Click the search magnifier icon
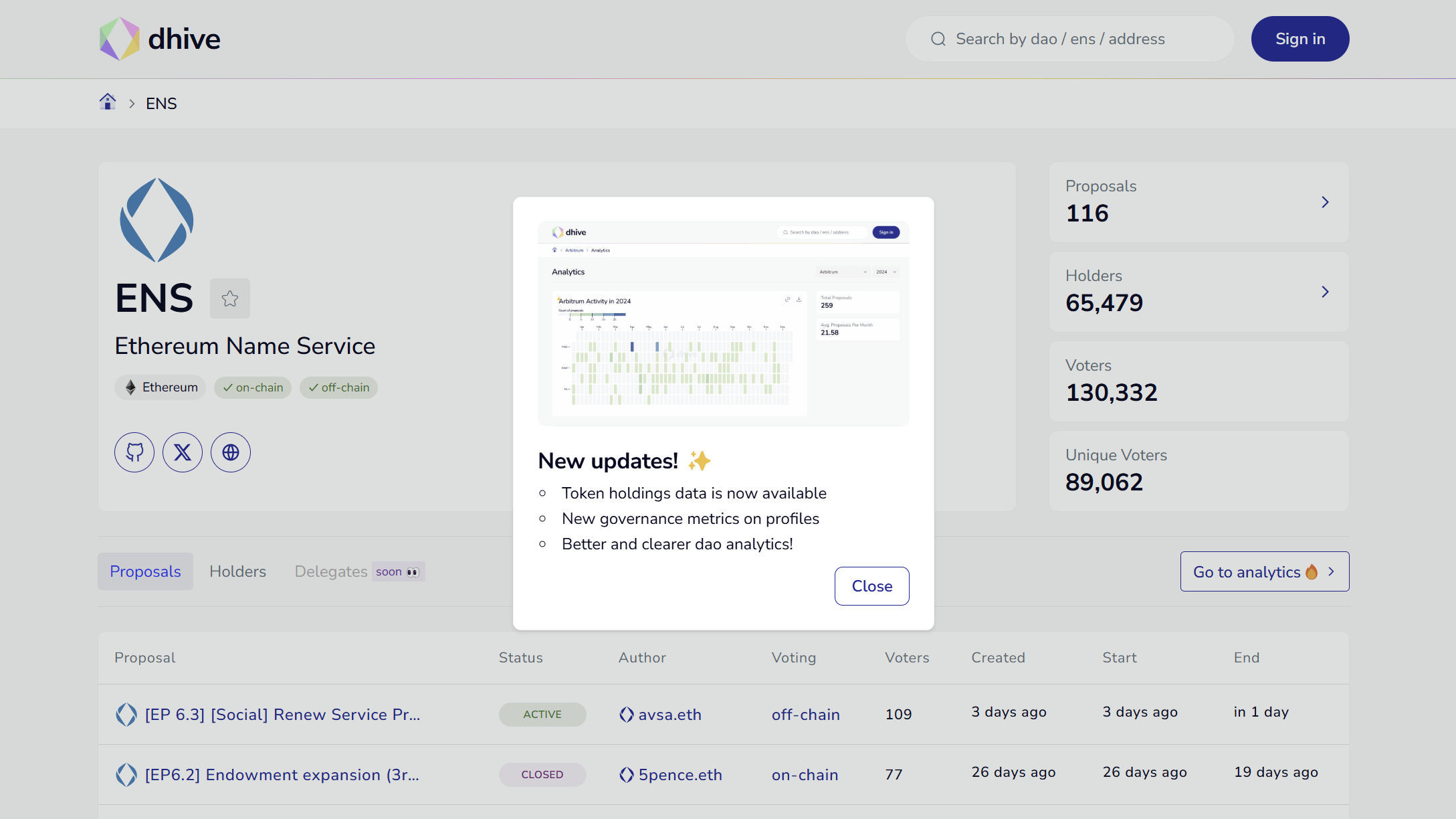The height and width of the screenshot is (819, 1456). (938, 39)
